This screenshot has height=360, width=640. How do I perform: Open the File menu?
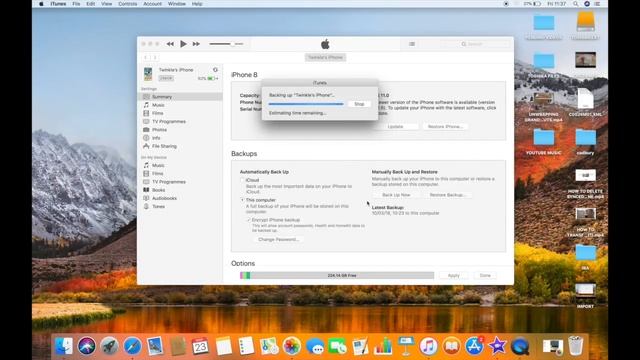pos(76,4)
